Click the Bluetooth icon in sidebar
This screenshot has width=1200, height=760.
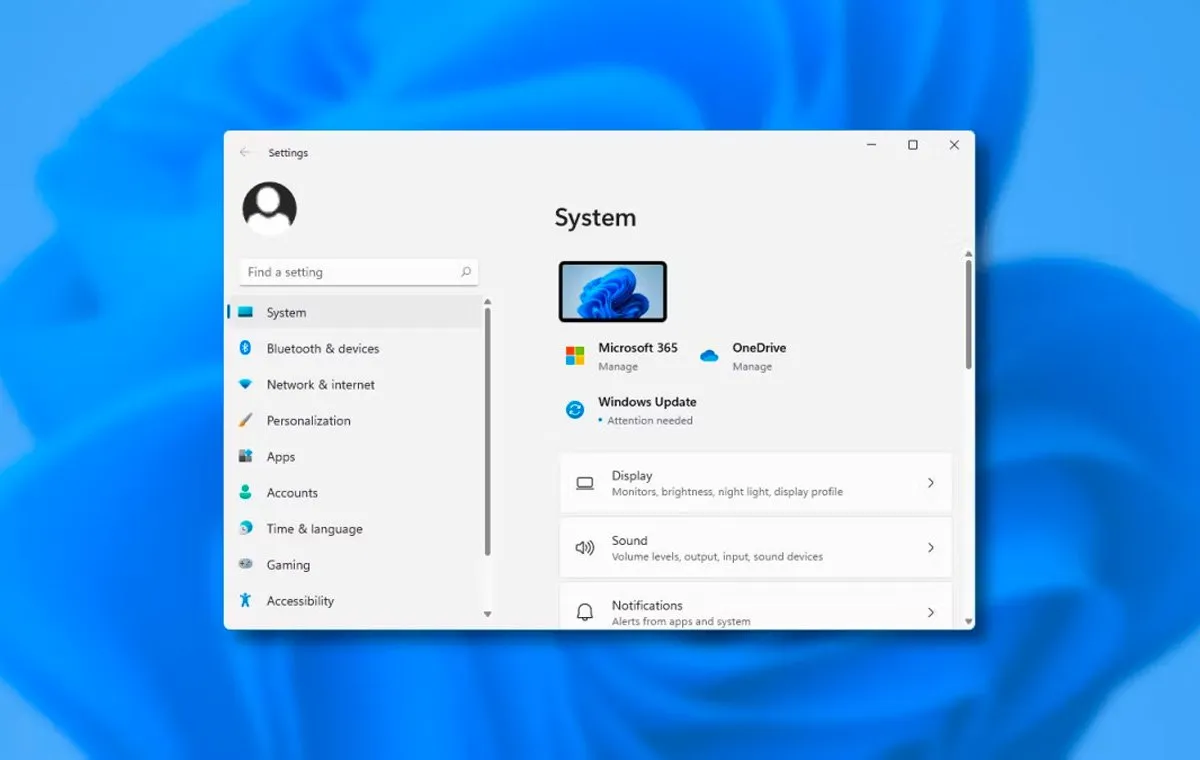click(245, 348)
